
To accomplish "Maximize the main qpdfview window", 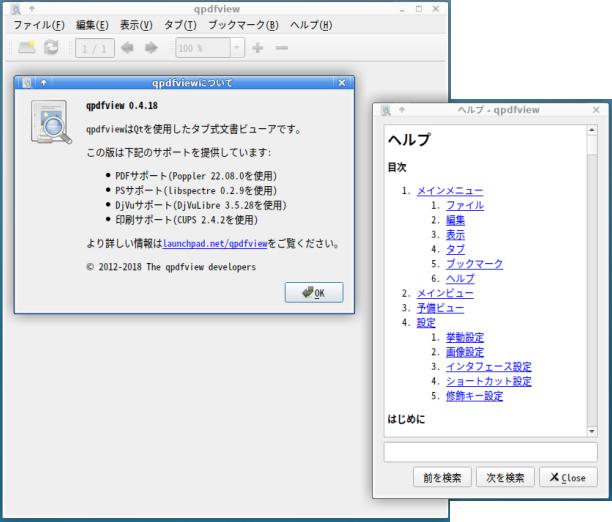I will [419, 9].
